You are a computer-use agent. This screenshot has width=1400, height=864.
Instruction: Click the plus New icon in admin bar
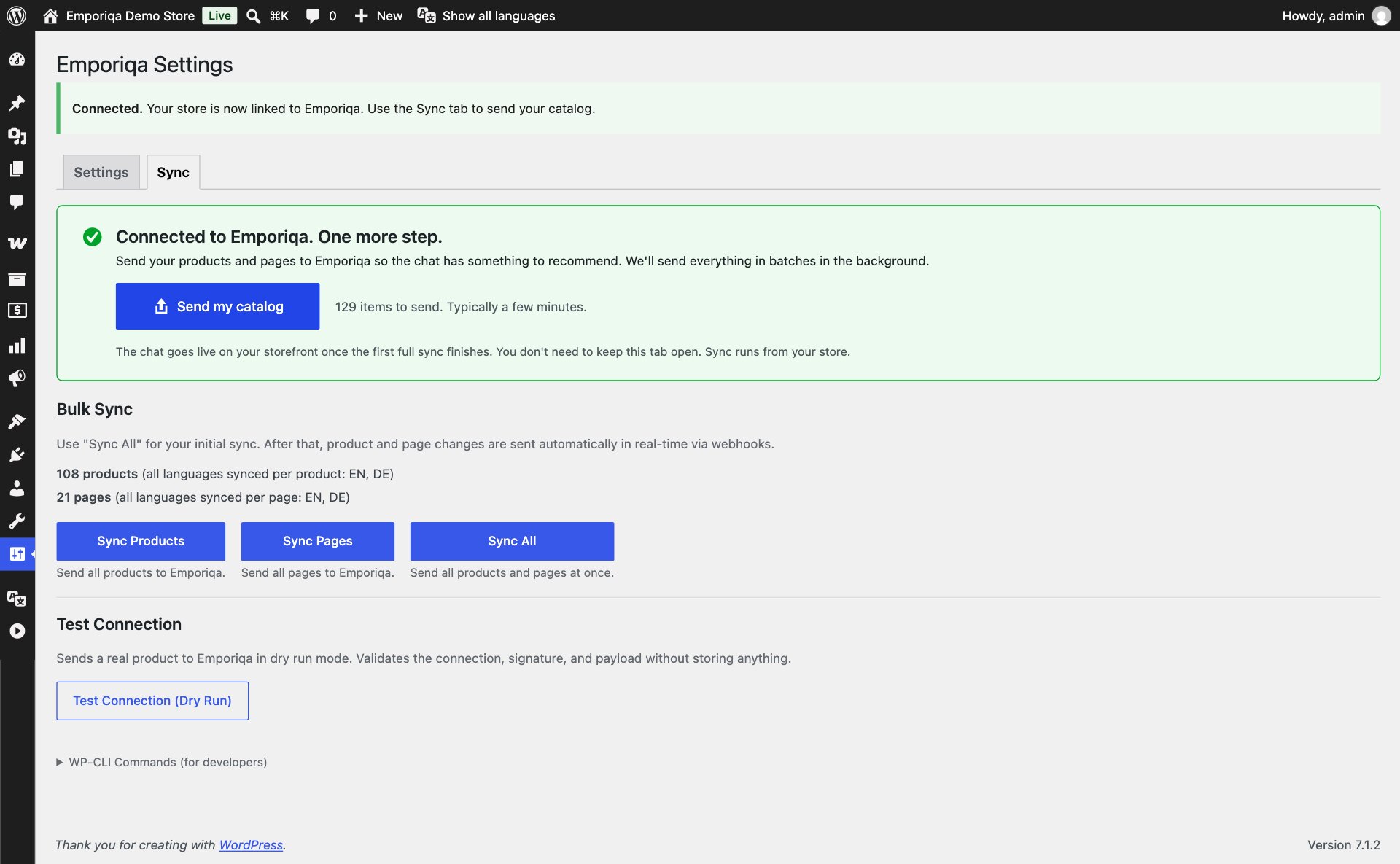pos(361,16)
